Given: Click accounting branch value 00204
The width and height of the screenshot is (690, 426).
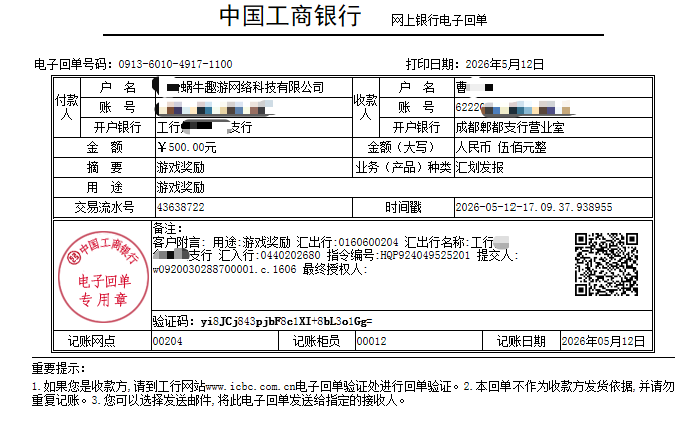Looking at the screenshot, I should (167, 341).
